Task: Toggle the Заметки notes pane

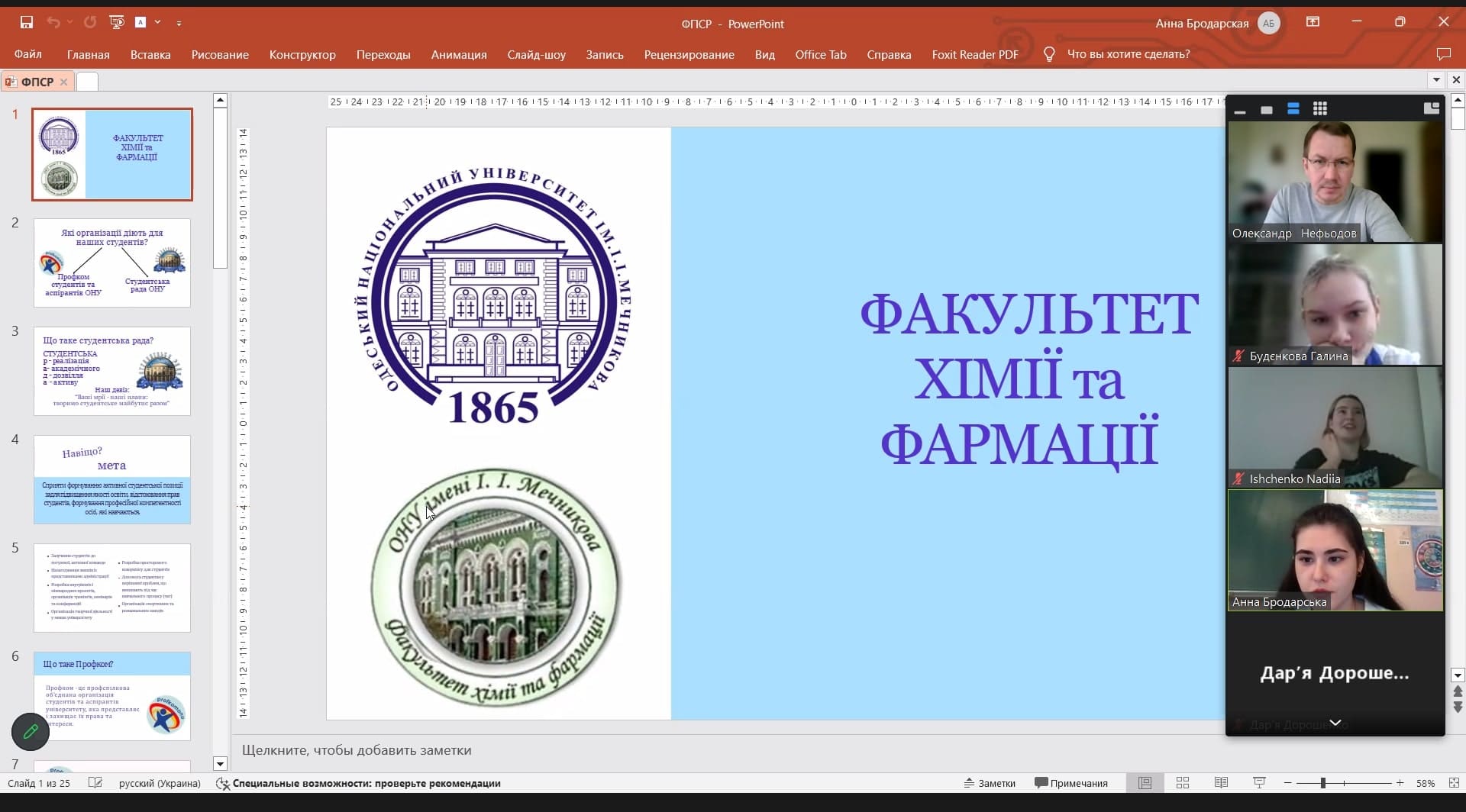Action: [x=990, y=783]
